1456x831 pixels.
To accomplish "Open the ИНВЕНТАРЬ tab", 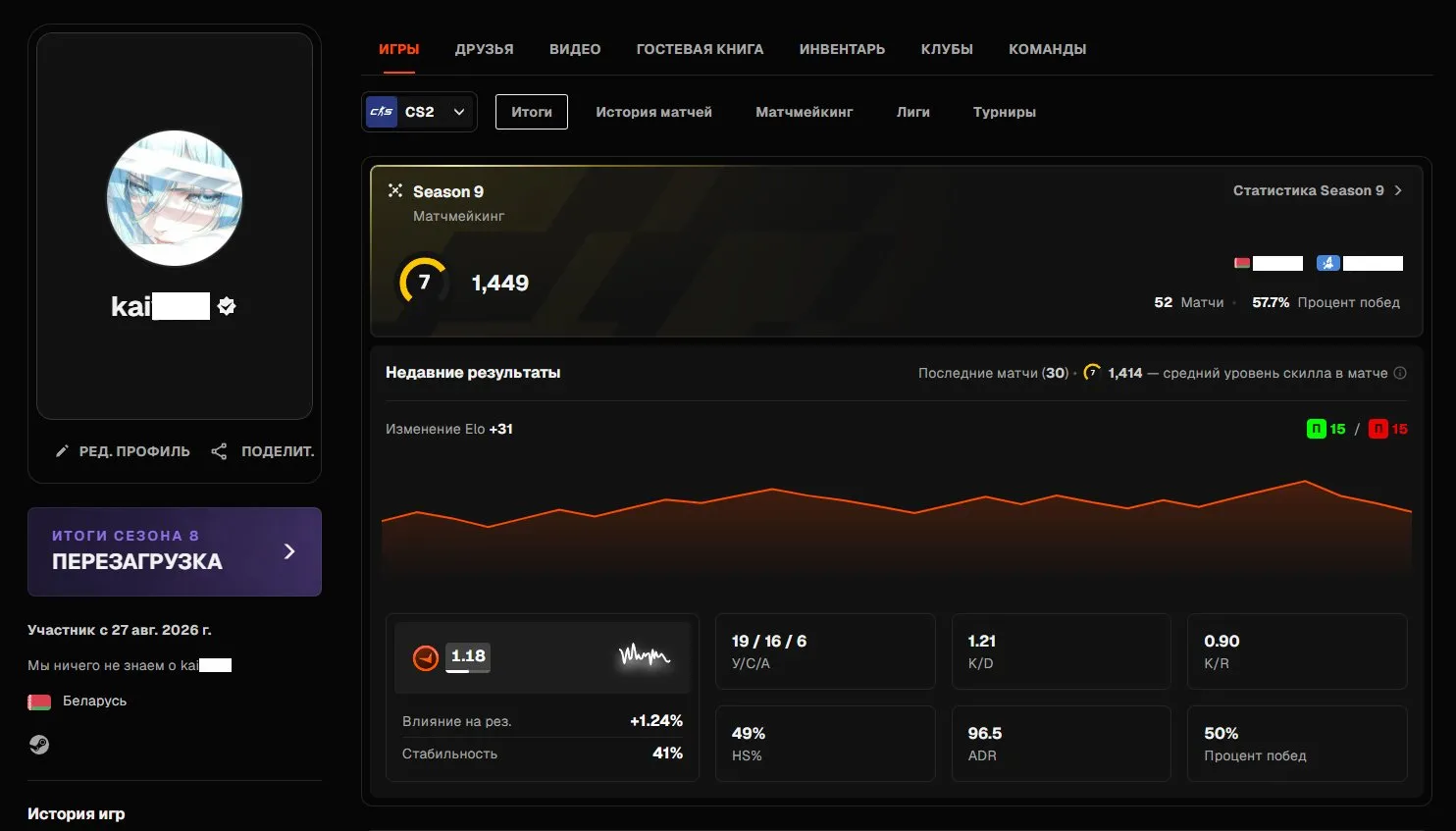I will tap(842, 49).
